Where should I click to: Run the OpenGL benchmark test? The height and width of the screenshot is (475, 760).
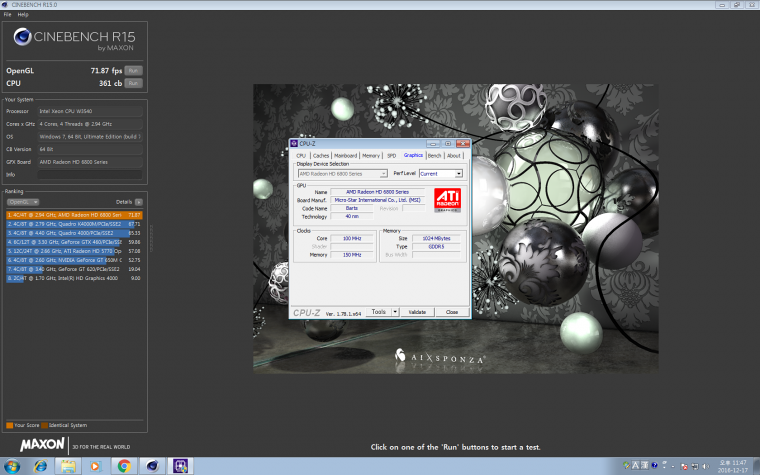133,71
